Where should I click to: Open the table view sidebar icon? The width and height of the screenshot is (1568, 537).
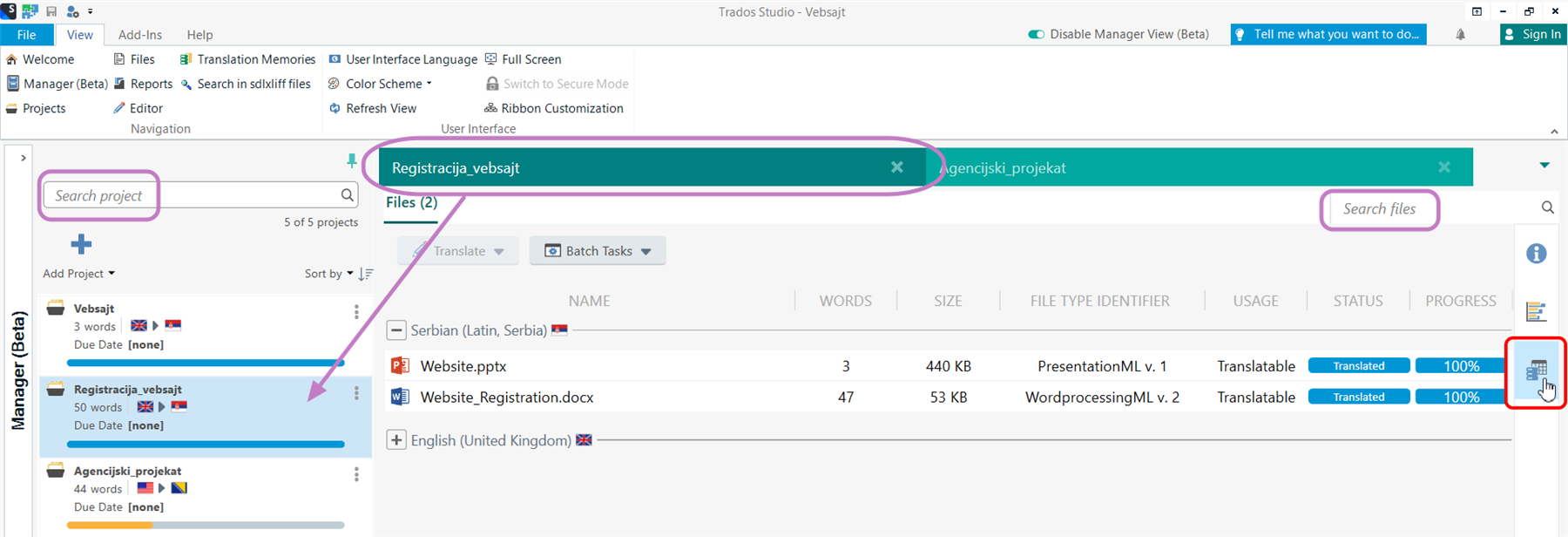coord(1537,370)
